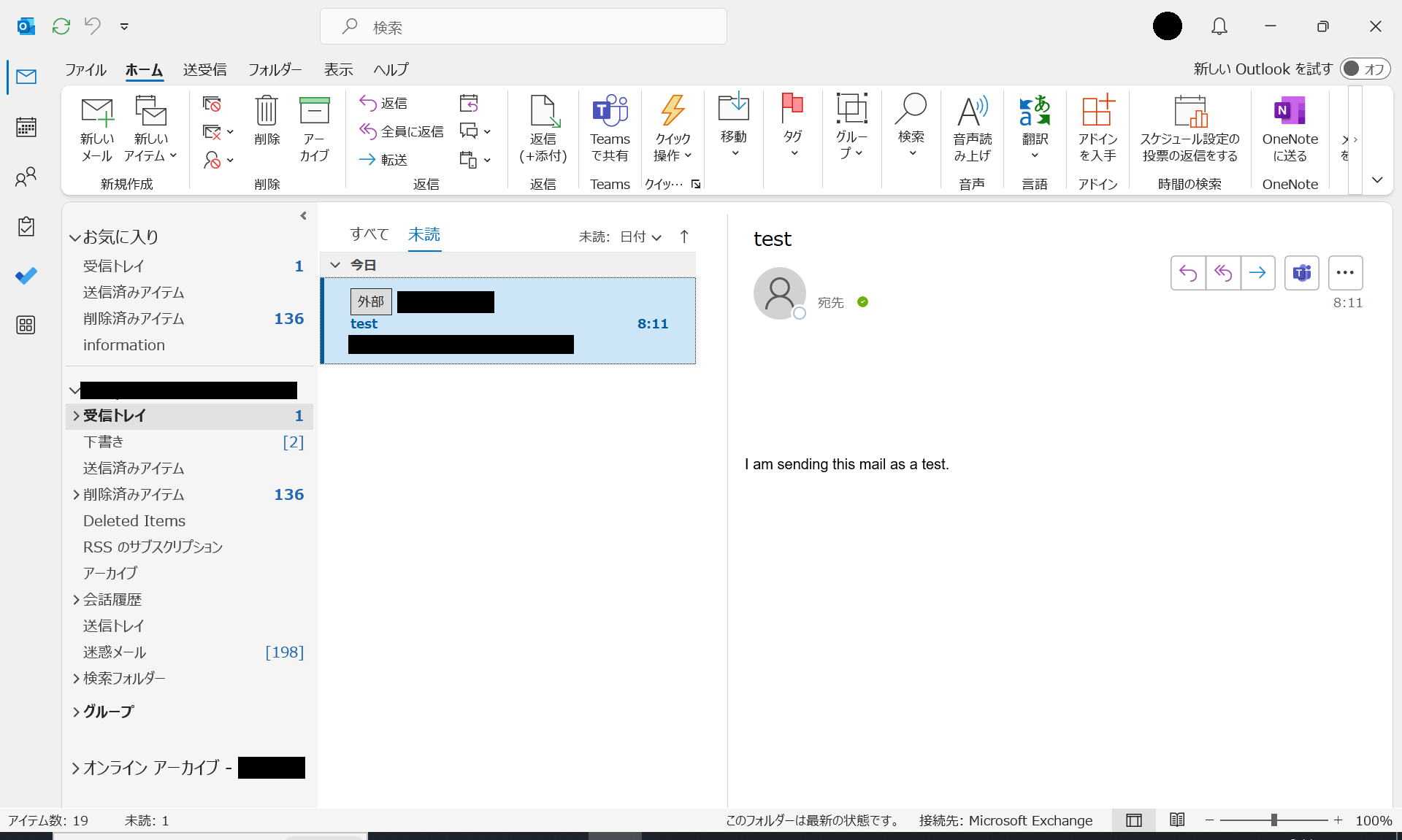This screenshot has height=840, width=1402.
Task: Send the message to OneNote
Action: [x=1290, y=129]
